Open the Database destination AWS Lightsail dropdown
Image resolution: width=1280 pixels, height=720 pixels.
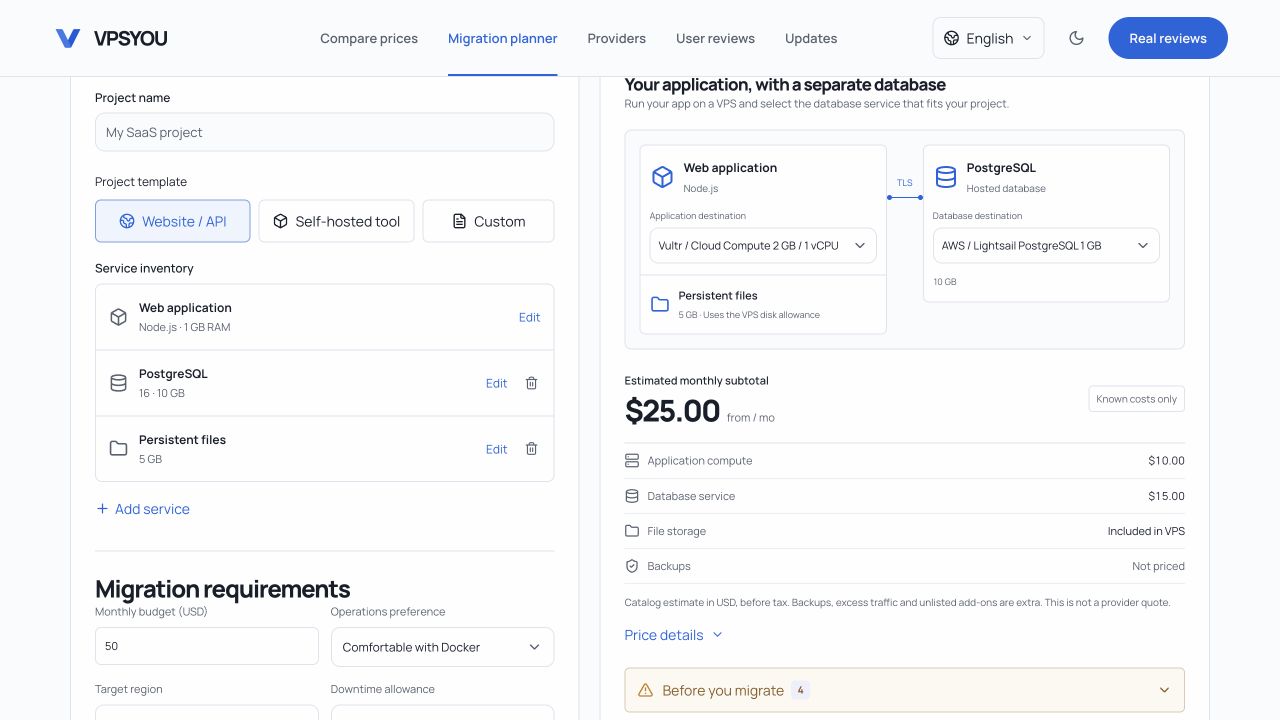point(1046,245)
